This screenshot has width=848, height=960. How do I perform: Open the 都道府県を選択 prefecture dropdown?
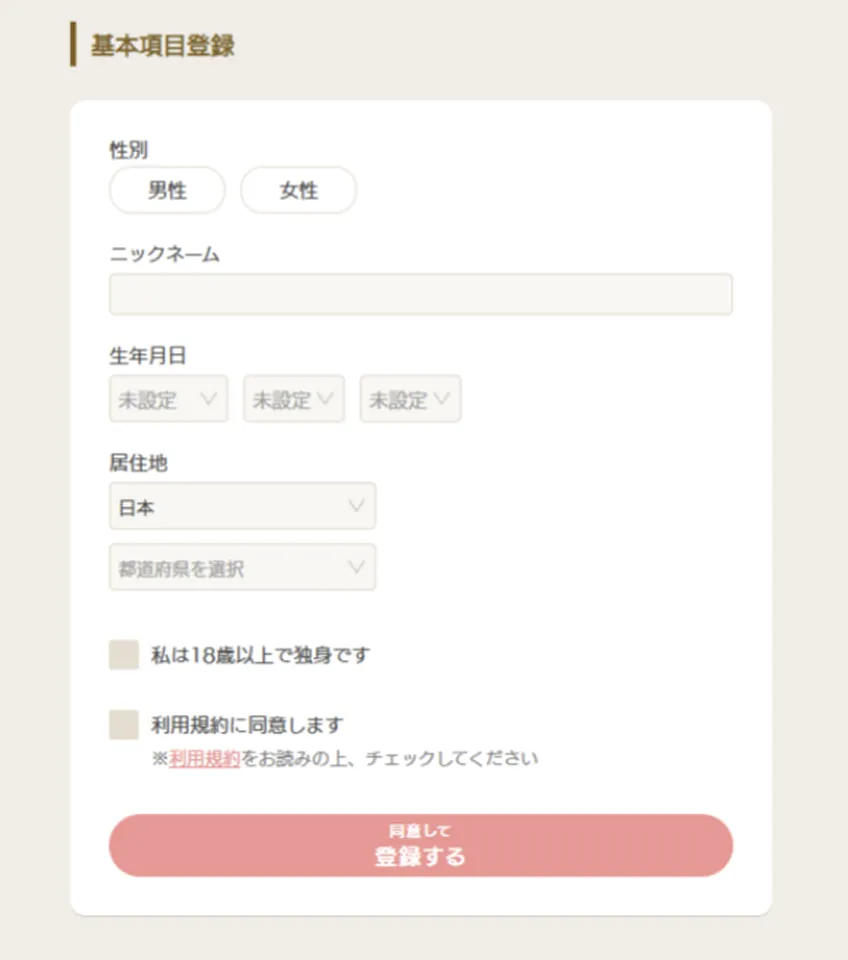[242, 567]
